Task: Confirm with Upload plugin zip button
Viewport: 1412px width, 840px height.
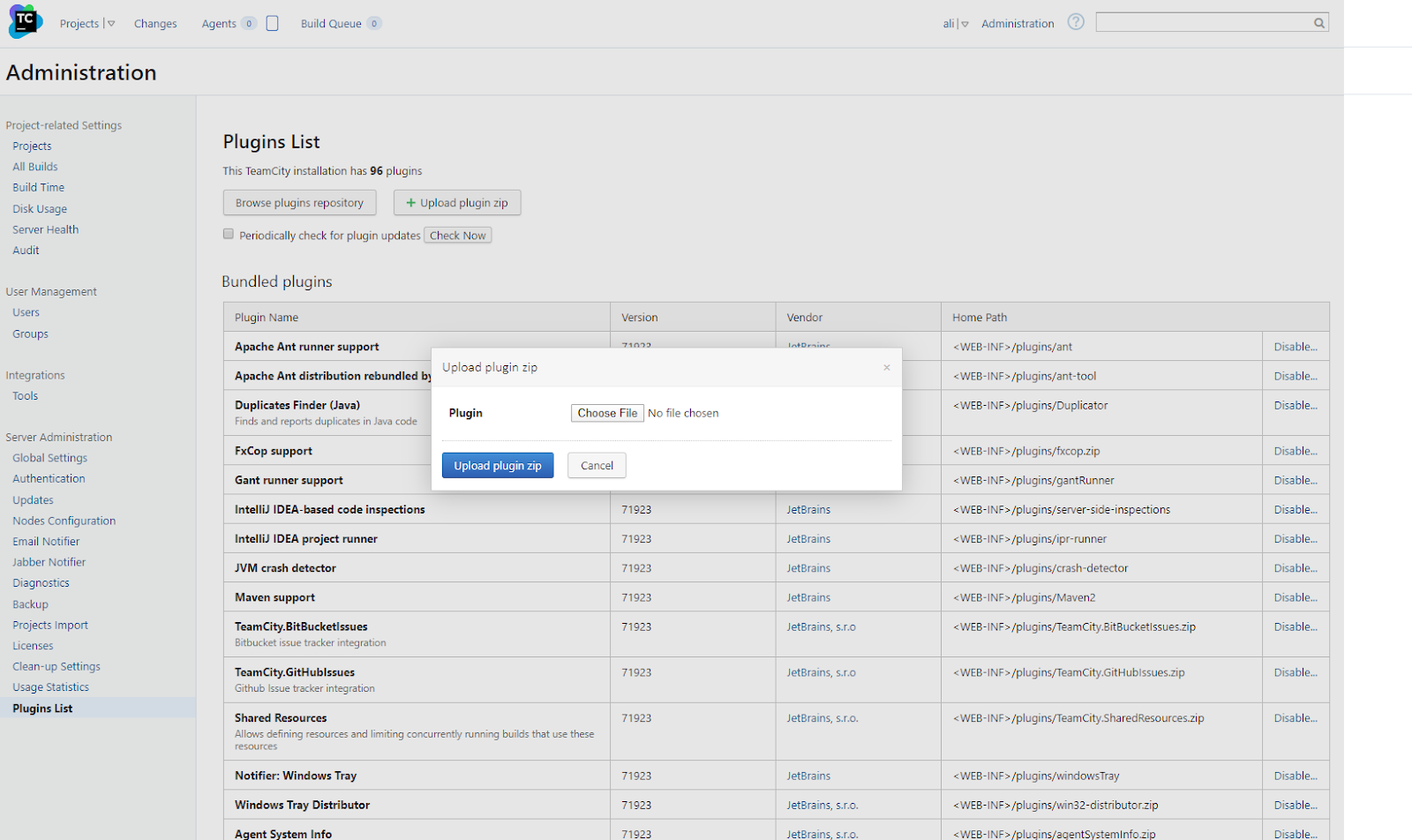Action: pyautogui.click(x=497, y=465)
